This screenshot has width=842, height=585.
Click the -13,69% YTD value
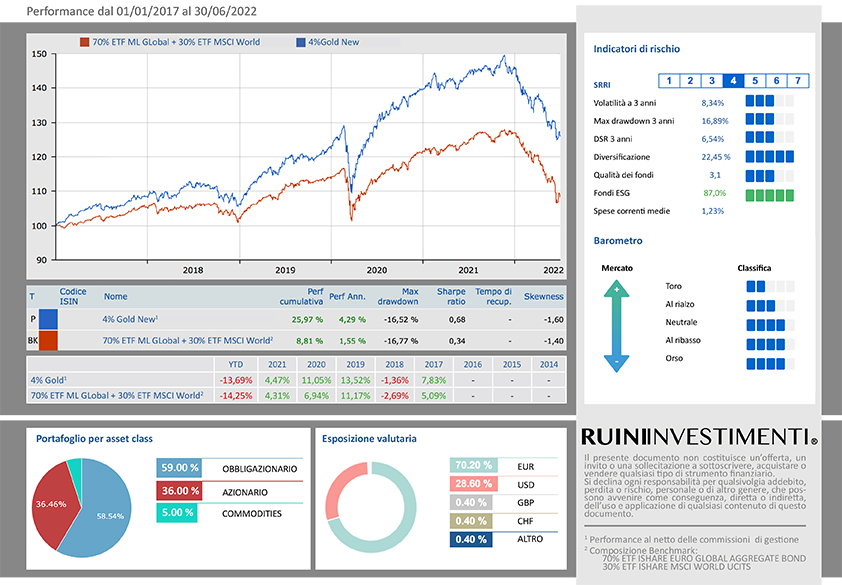coord(236,380)
